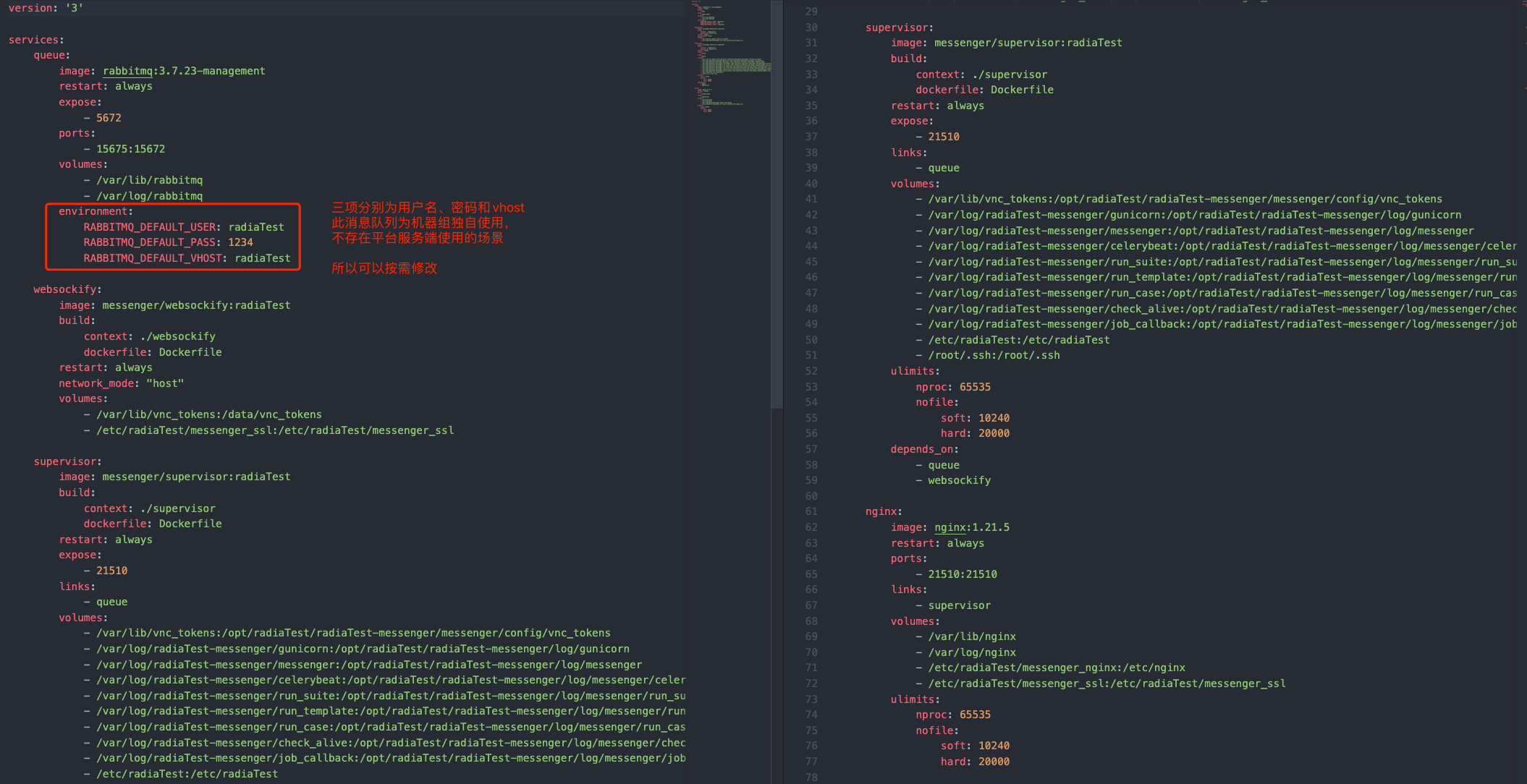Click the network_mode "host" value

(165, 383)
